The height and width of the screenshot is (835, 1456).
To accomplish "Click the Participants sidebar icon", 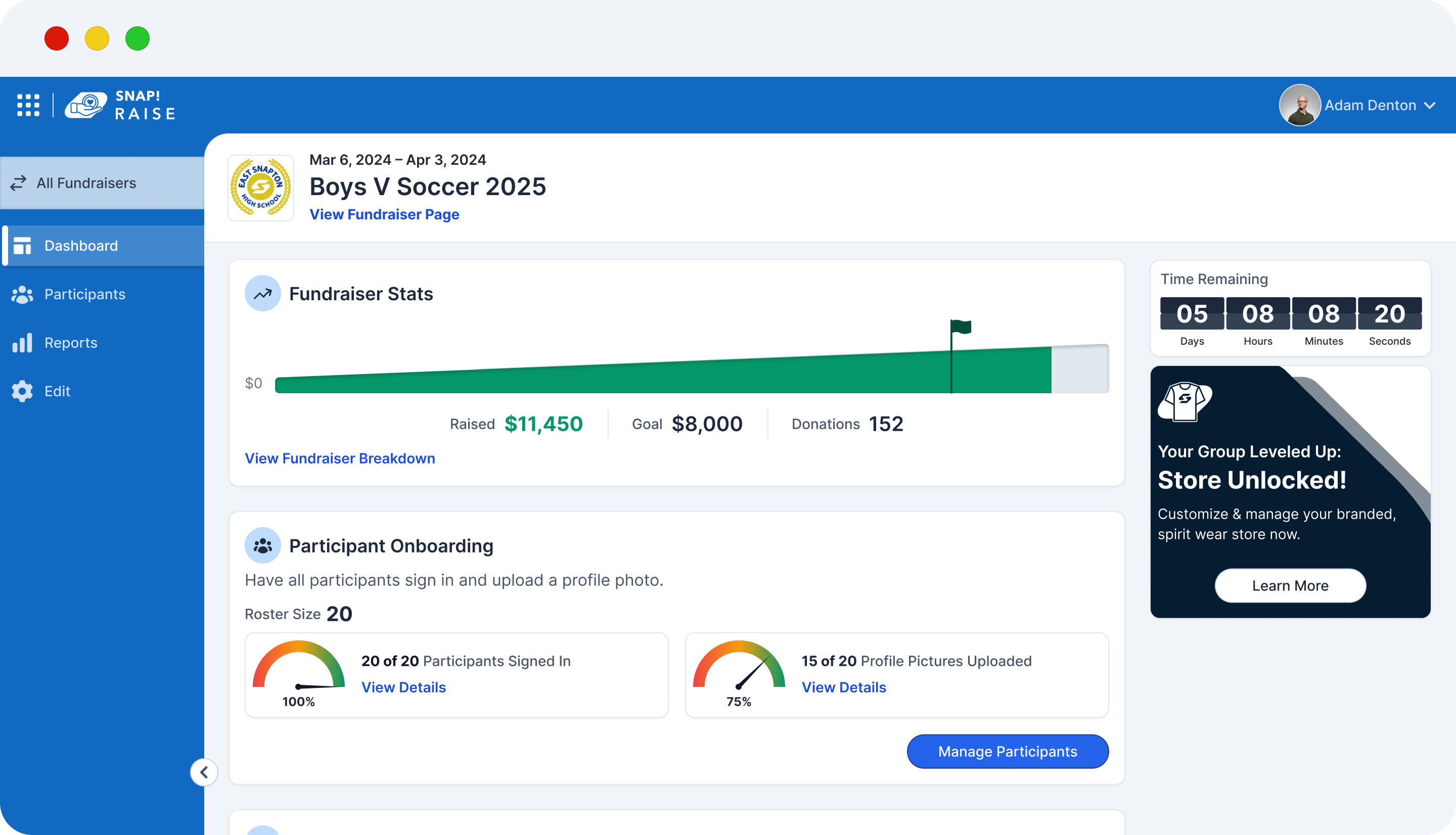I will click(x=22, y=294).
